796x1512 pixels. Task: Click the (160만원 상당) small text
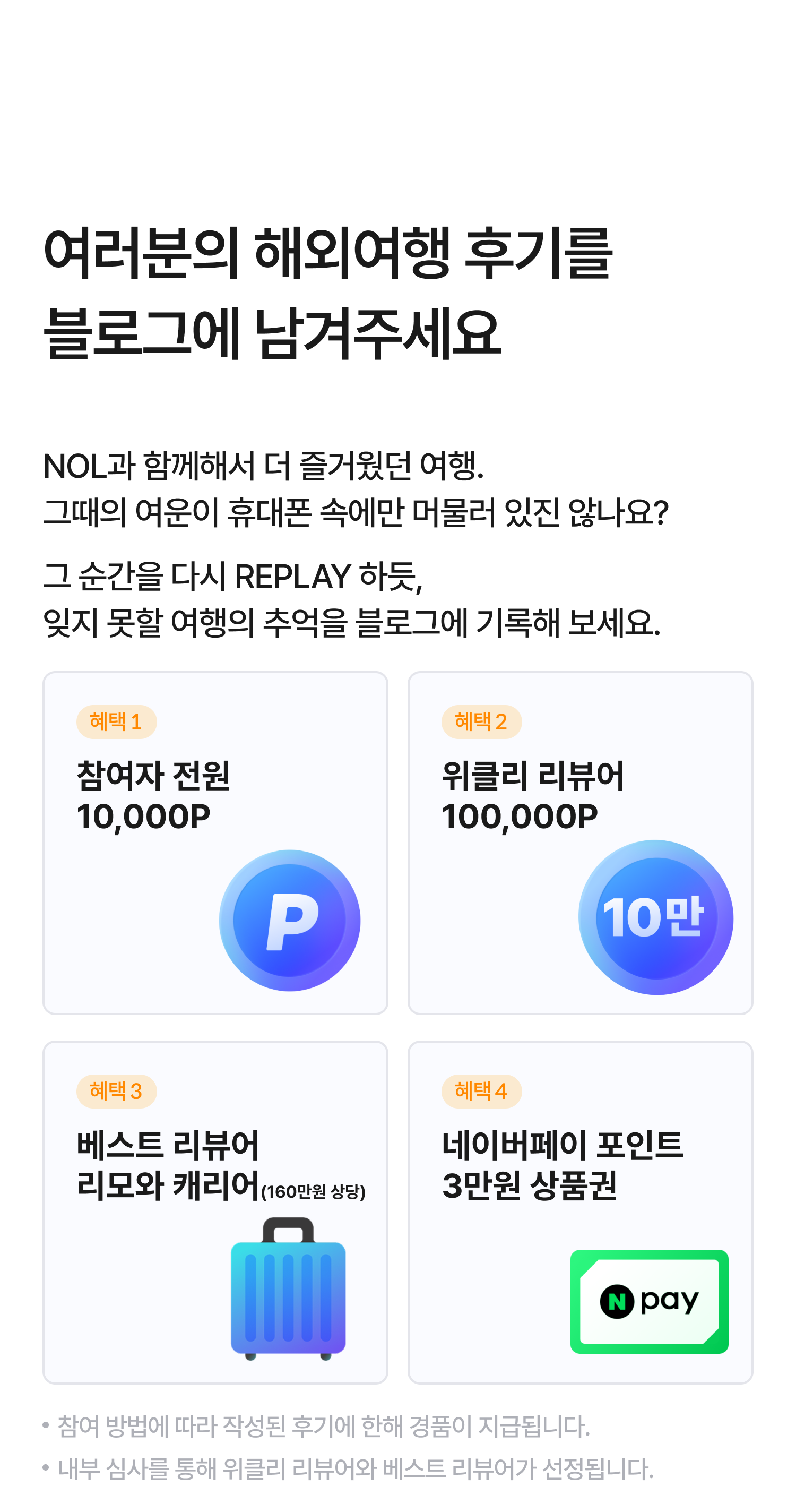(x=313, y=1191)
